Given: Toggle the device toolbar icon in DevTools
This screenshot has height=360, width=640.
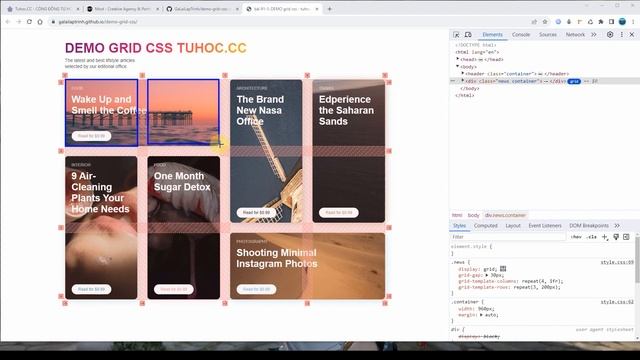Looking at the screenshot, I should 468,35.
